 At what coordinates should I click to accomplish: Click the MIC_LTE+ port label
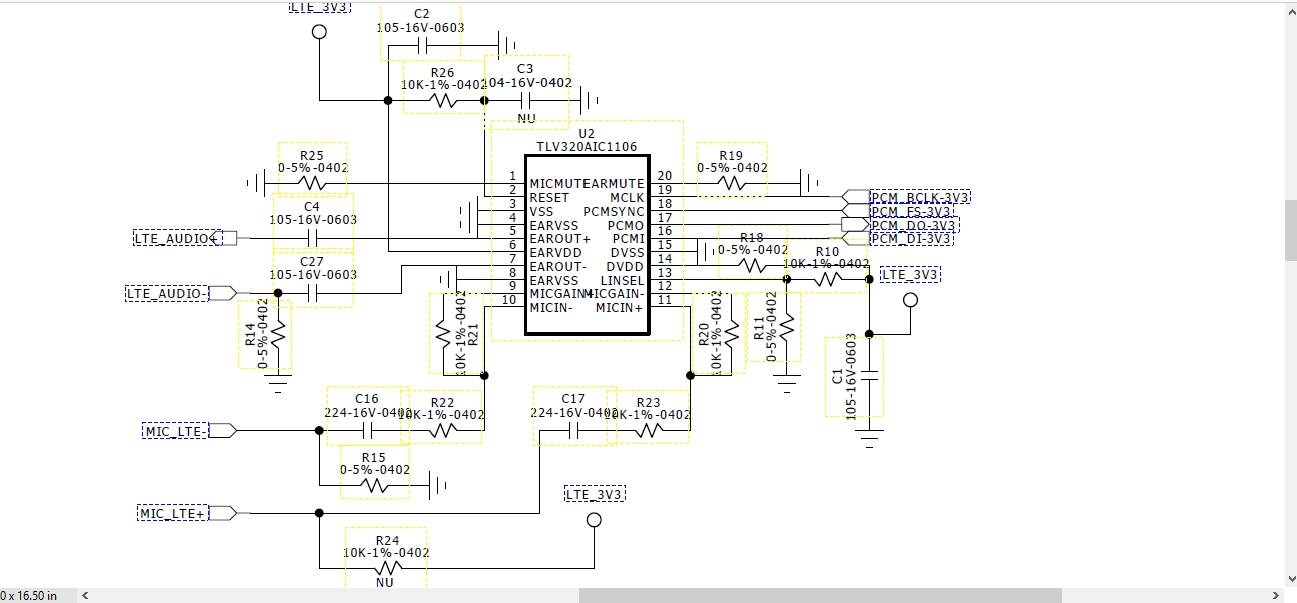[x=172, y=513]
